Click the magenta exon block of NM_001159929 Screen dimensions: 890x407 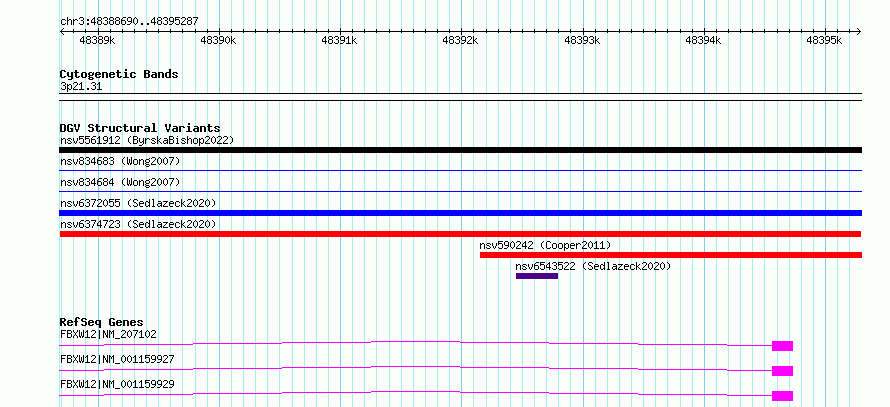[x=782, y=396]
